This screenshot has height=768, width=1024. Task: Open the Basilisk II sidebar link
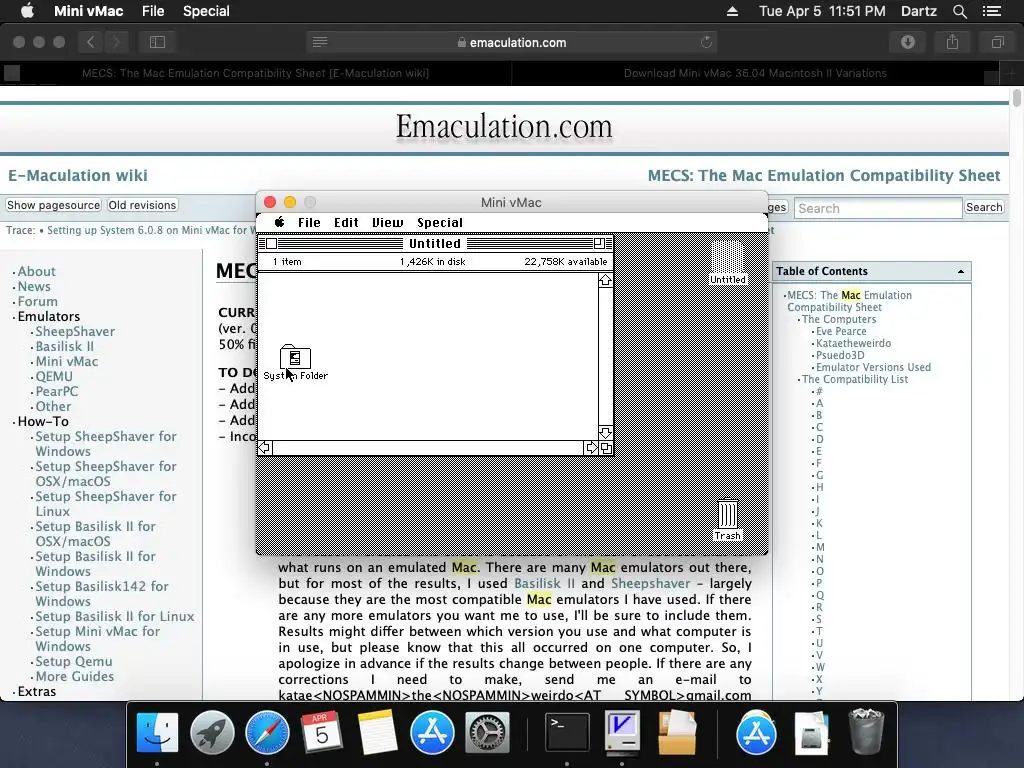click(x=65, y=346)
